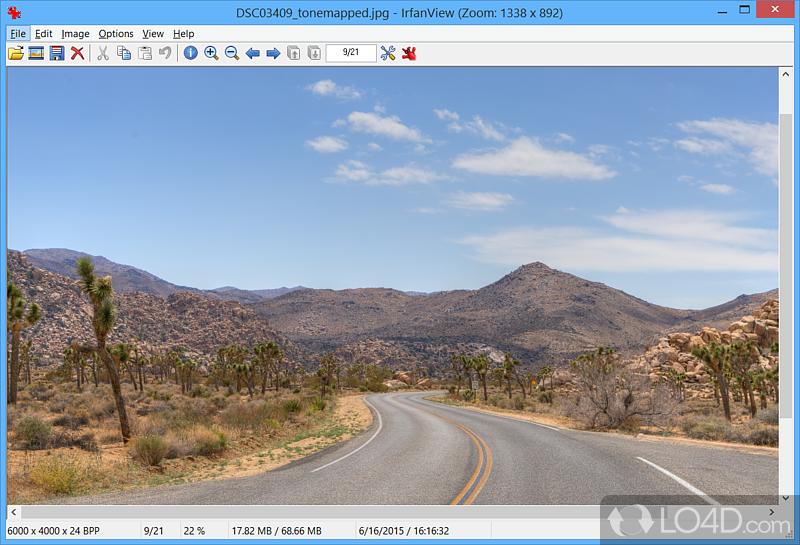
Task: Click the Copy icon in toolbar
Action: 124,53
